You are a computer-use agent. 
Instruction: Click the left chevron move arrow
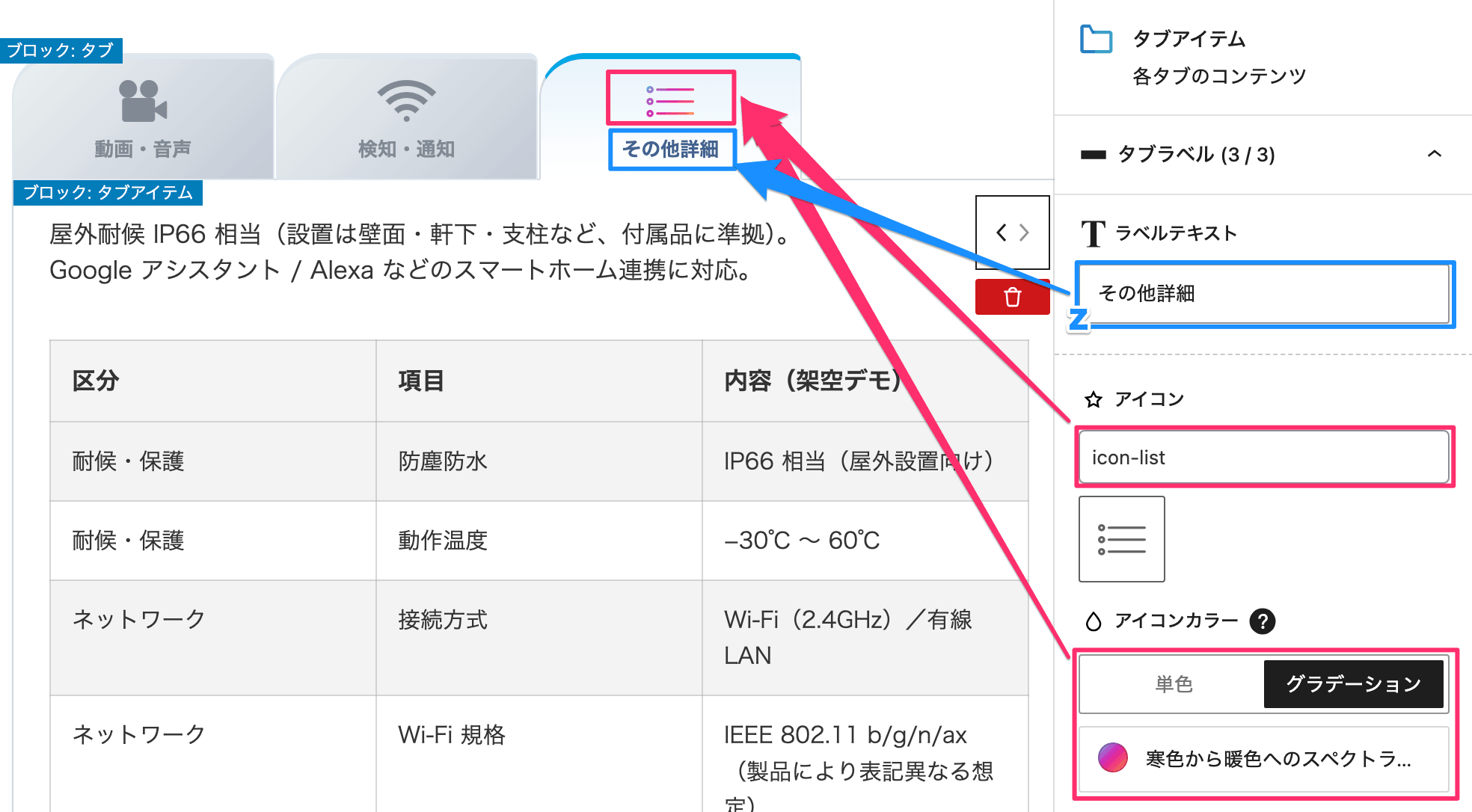tap(1001, 233)
